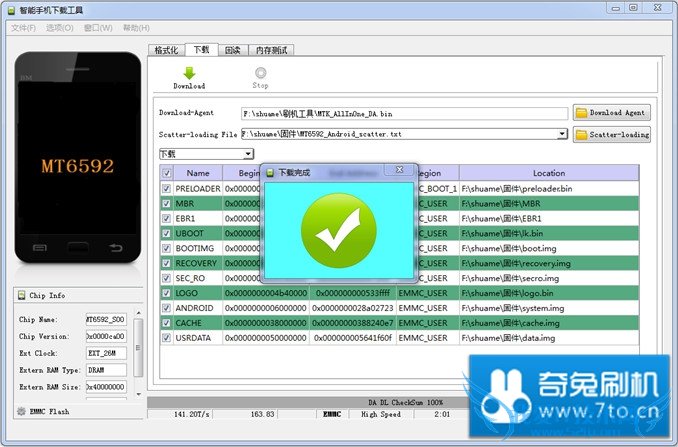This screenshot has height=447, width=678.
Task: Select the system.img location cell
Action: click(x=549, y=308)
